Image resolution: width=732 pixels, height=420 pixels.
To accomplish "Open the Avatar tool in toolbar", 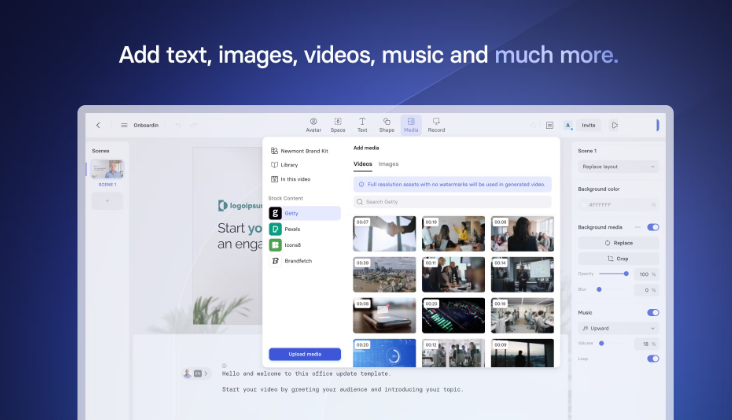I will point(313,125).
